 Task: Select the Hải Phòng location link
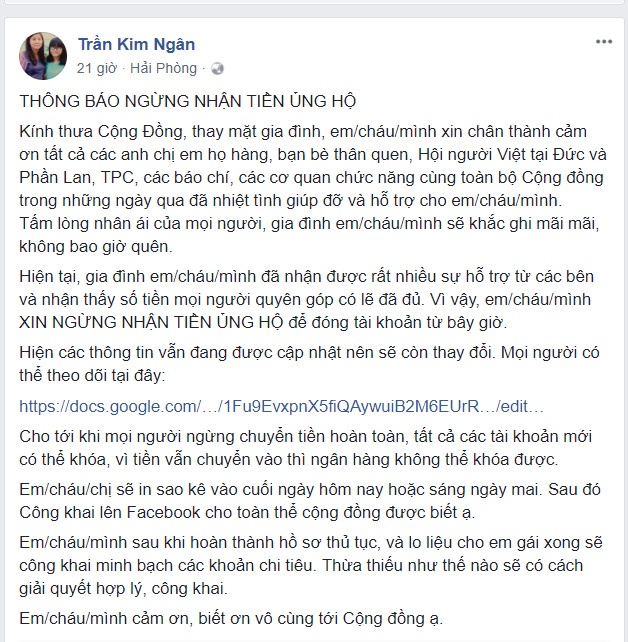pyautogui.click(x=163, y=68)
